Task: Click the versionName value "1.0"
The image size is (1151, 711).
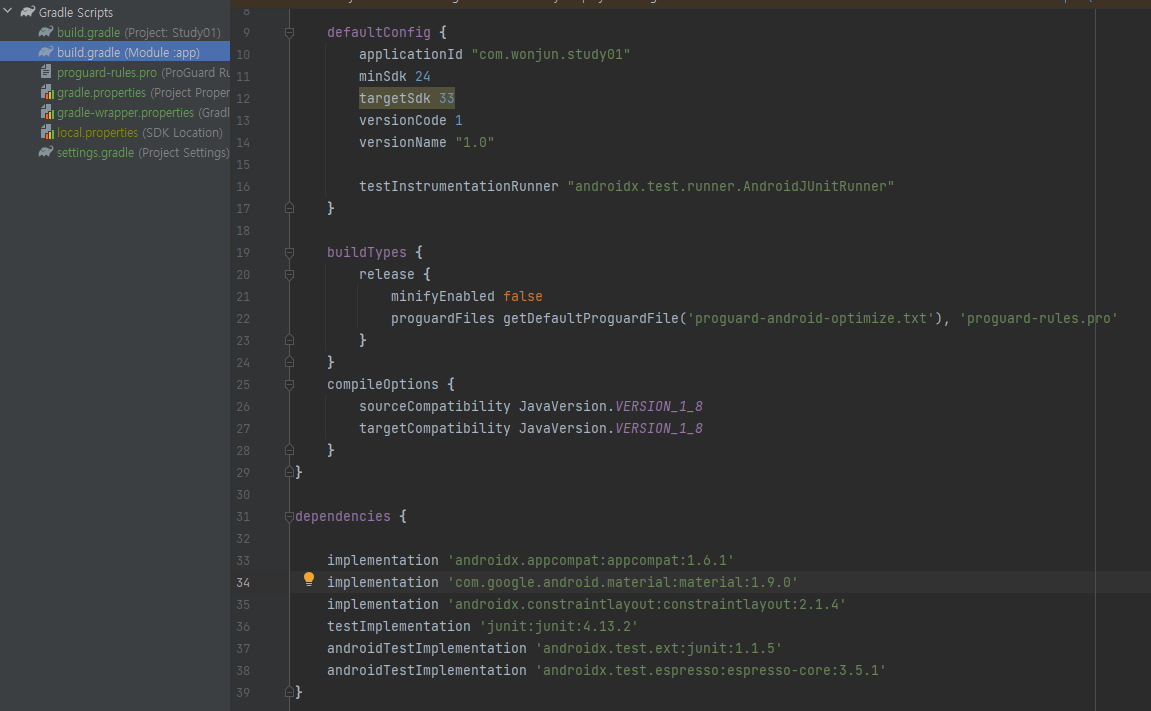Action: (475, 142)
